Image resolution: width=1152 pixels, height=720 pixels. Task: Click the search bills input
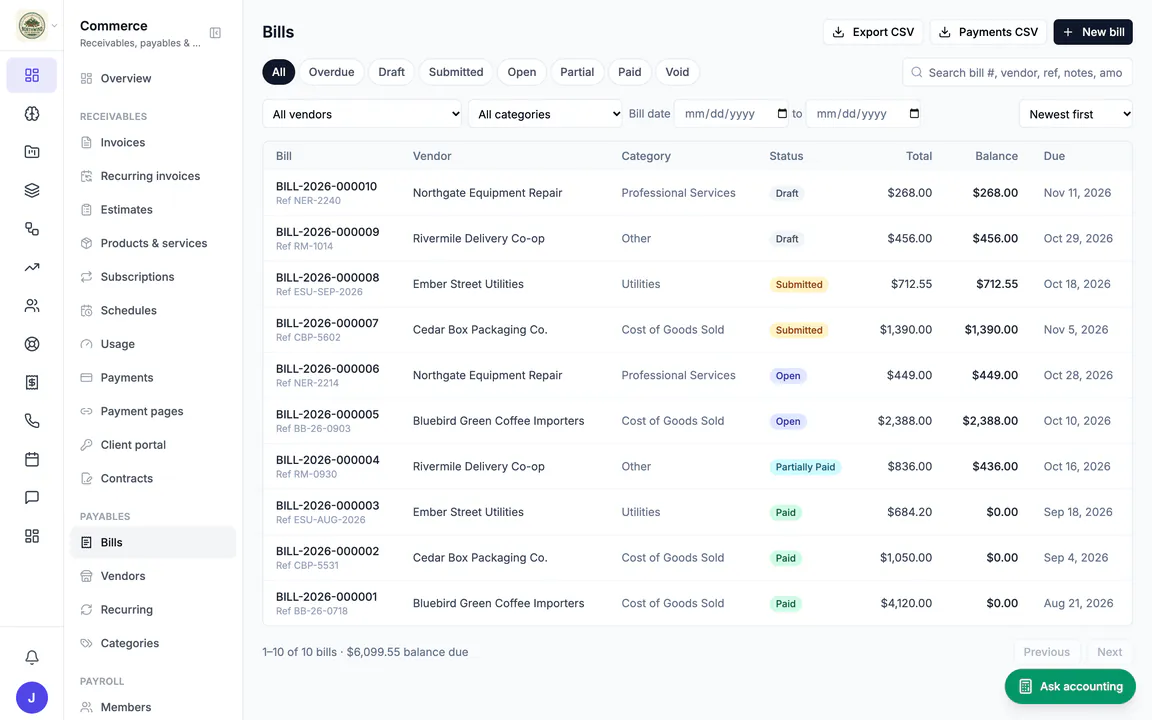(x=1018, y=73)
